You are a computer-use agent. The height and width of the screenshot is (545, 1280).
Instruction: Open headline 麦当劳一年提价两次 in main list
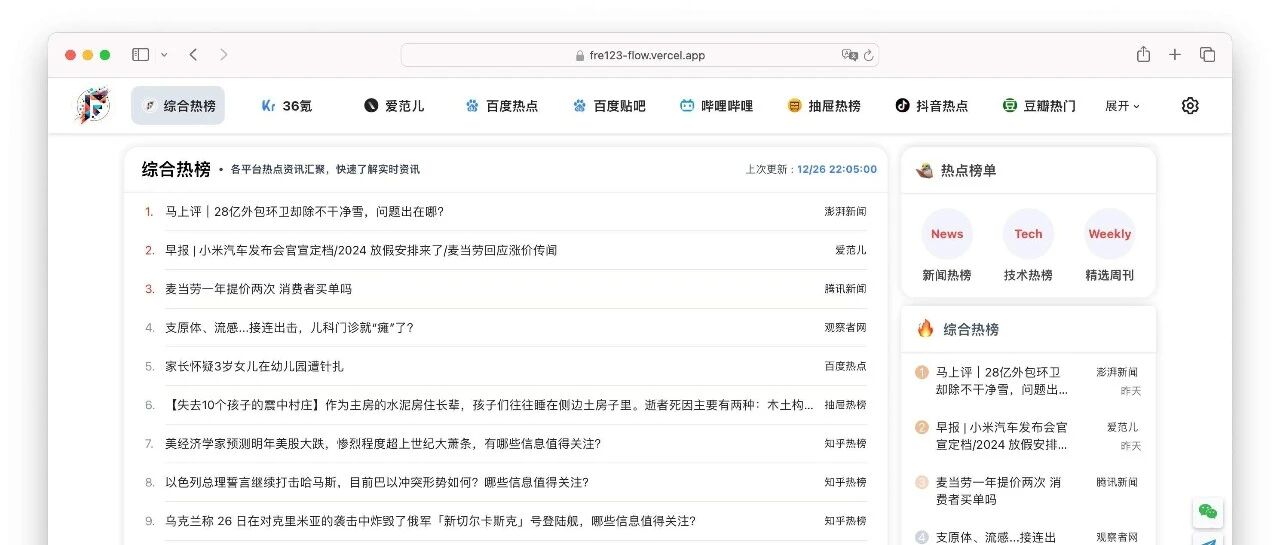[258, 289]
